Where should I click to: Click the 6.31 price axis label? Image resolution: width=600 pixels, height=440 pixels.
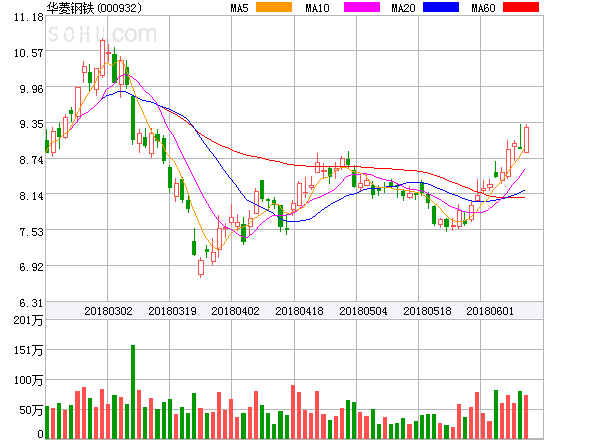click(x=31, y=303)
